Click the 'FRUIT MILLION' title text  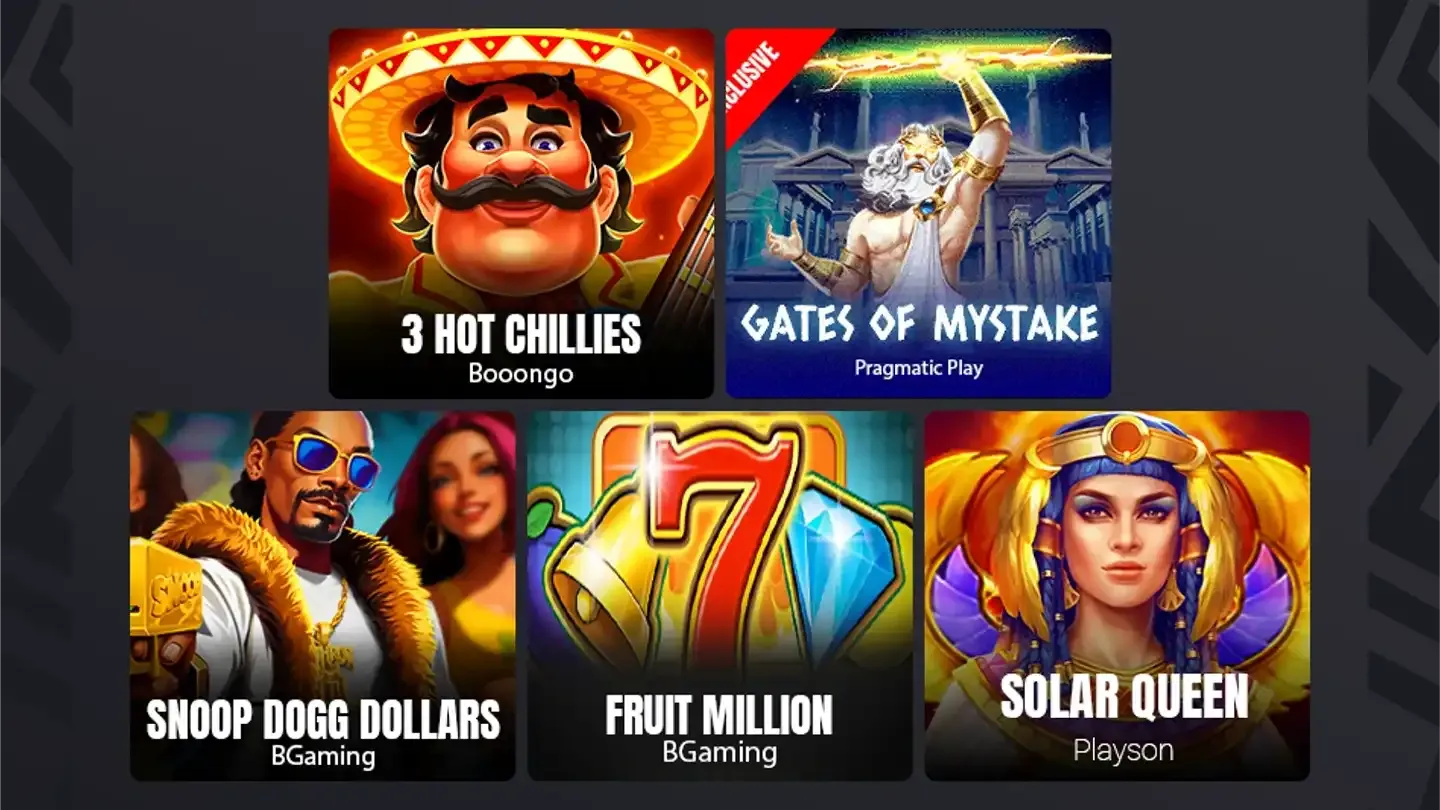coord(719,714)
